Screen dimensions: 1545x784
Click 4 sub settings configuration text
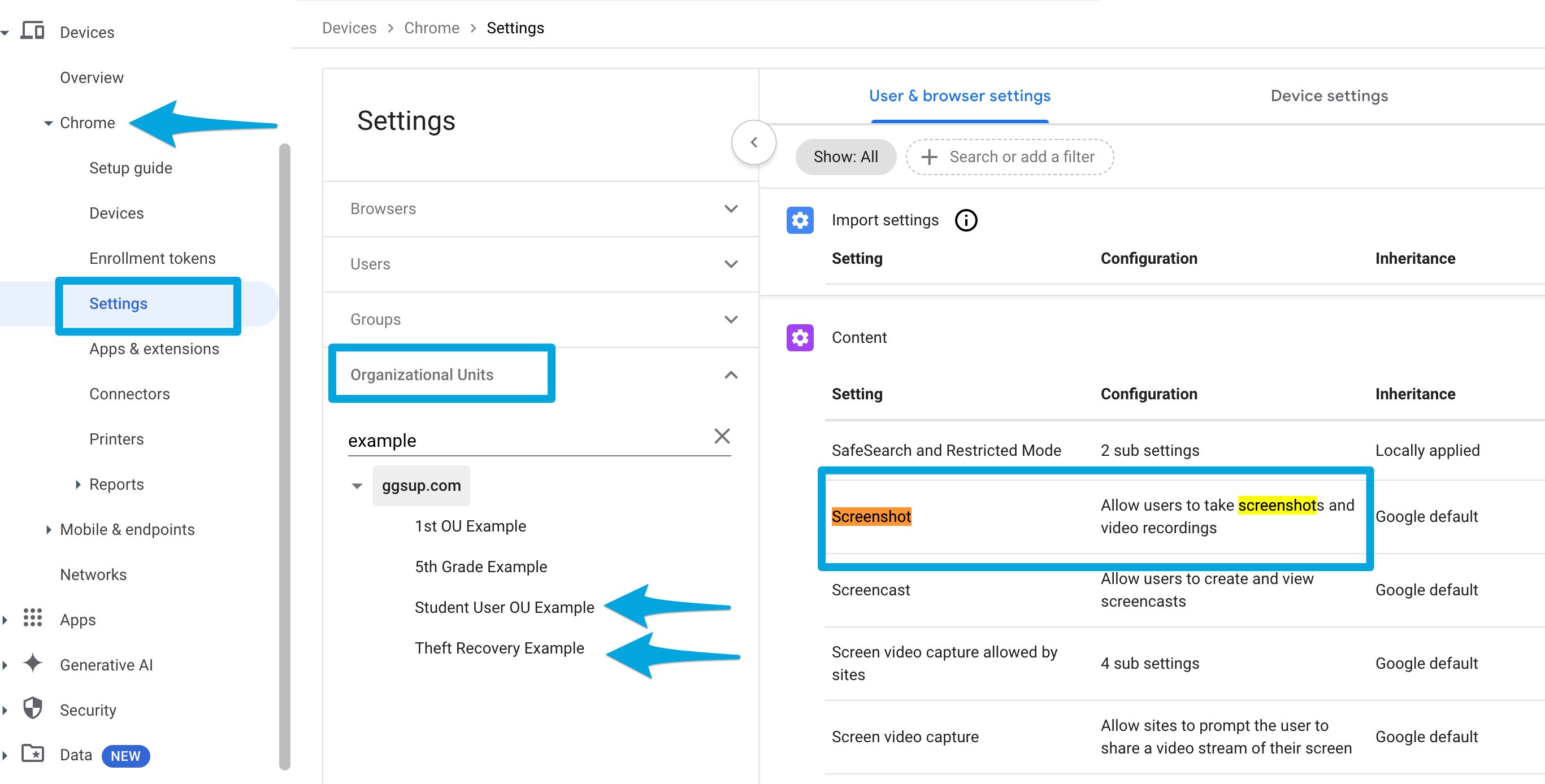(1150, 664)
